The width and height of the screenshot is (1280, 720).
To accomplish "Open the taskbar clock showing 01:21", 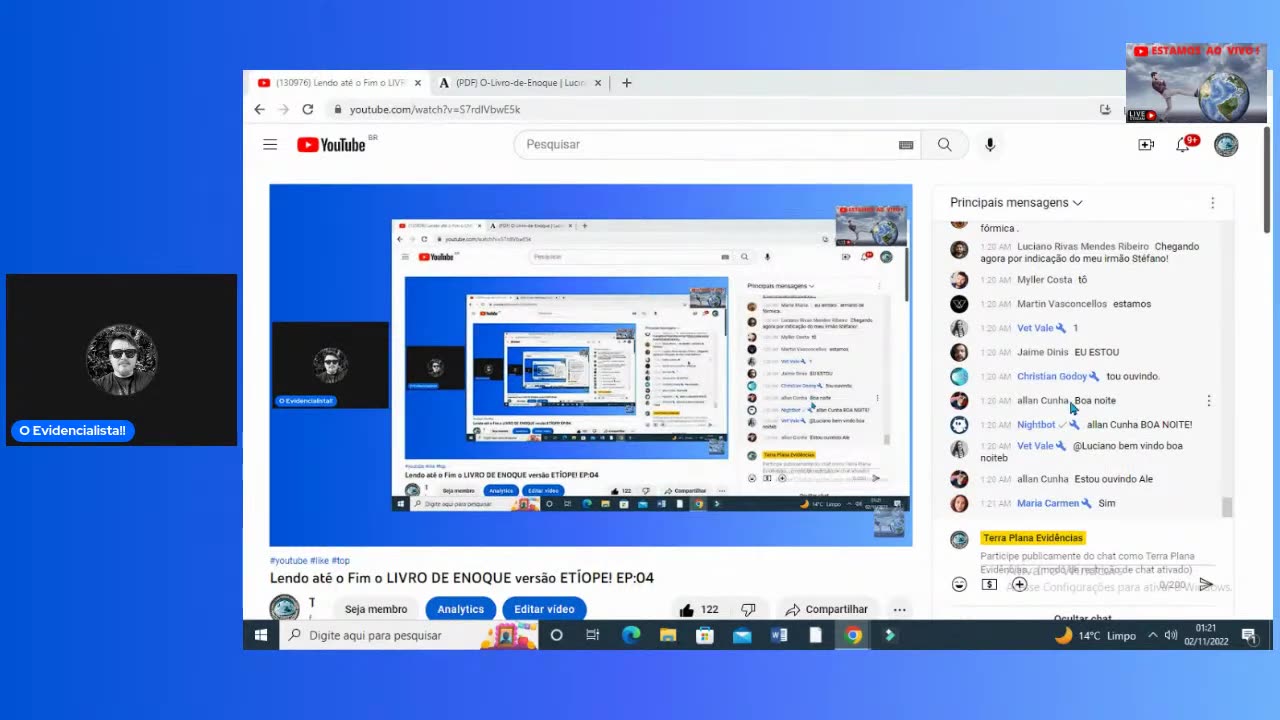I will click(x=1205, y=635).
